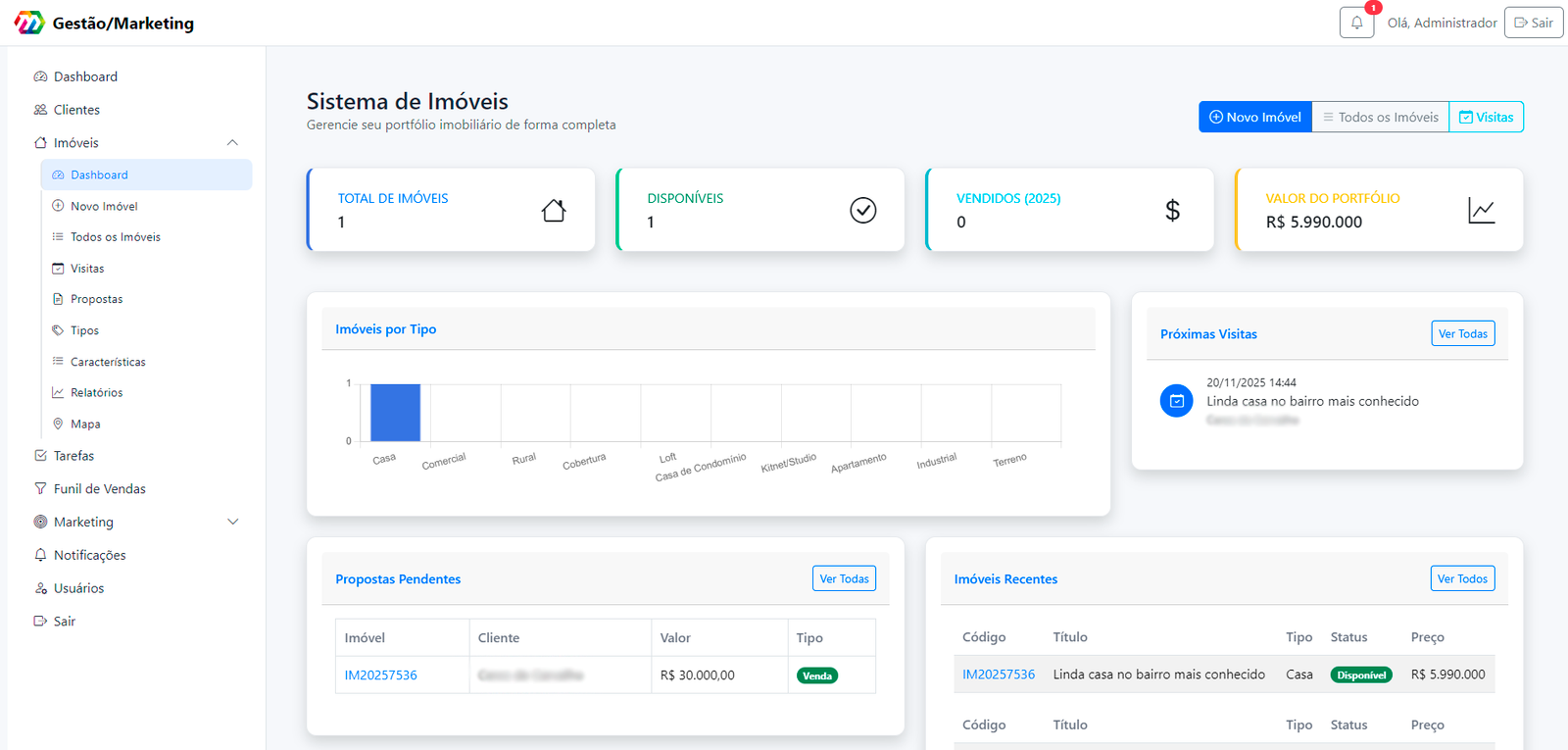The image size is (1568, 750).
Task: Collapse the Imóveis sidebar section
Action: (x=232, y=143)
